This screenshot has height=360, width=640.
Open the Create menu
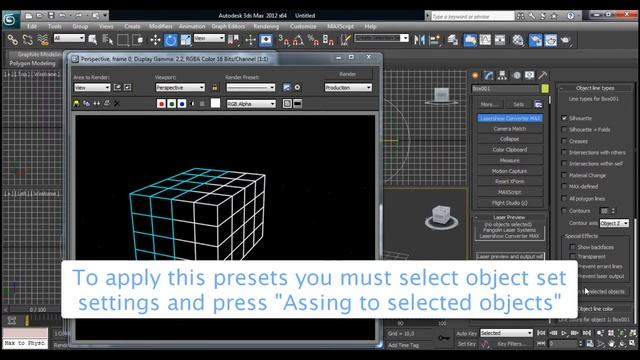tap(132, 26)
